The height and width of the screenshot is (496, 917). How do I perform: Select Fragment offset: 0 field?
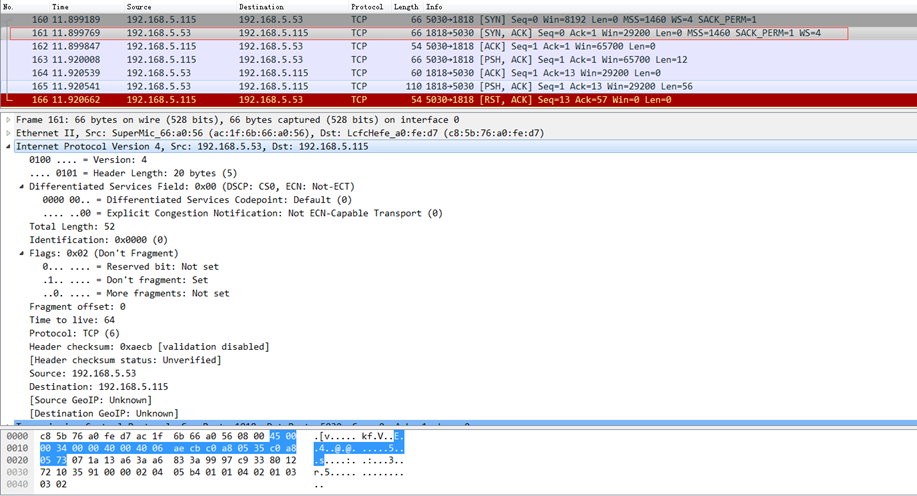pos(77,306)
